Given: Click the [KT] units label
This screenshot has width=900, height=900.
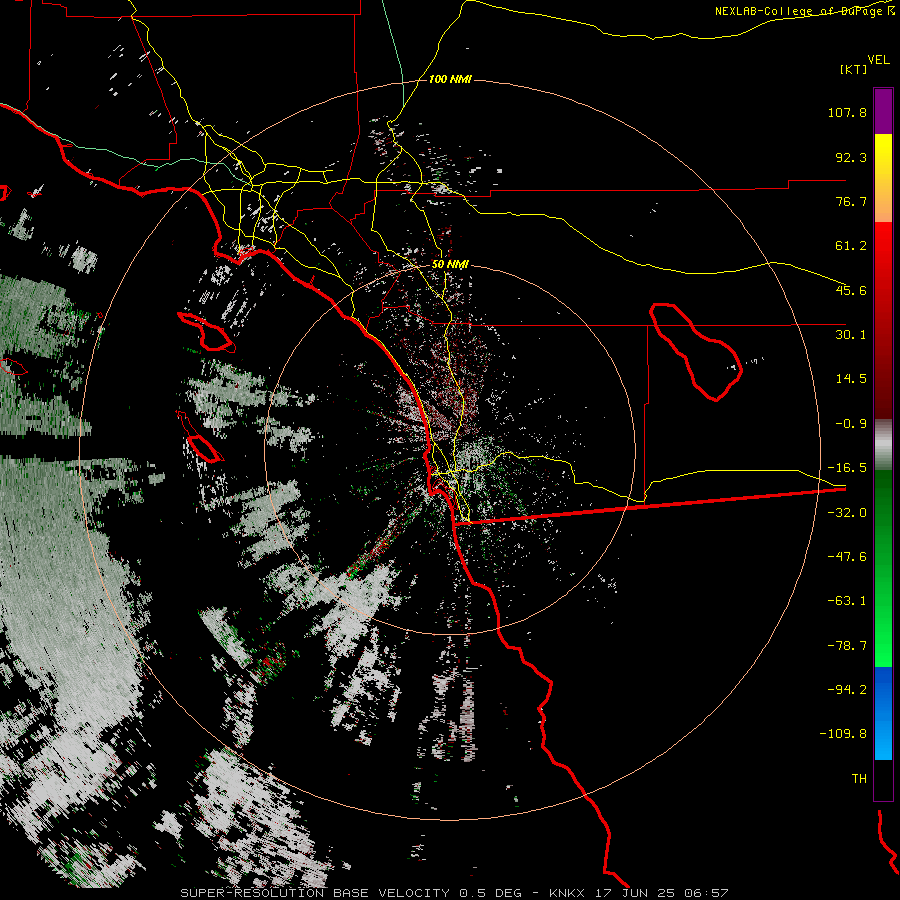Looking at the screenshot, I should coord(854,69).
